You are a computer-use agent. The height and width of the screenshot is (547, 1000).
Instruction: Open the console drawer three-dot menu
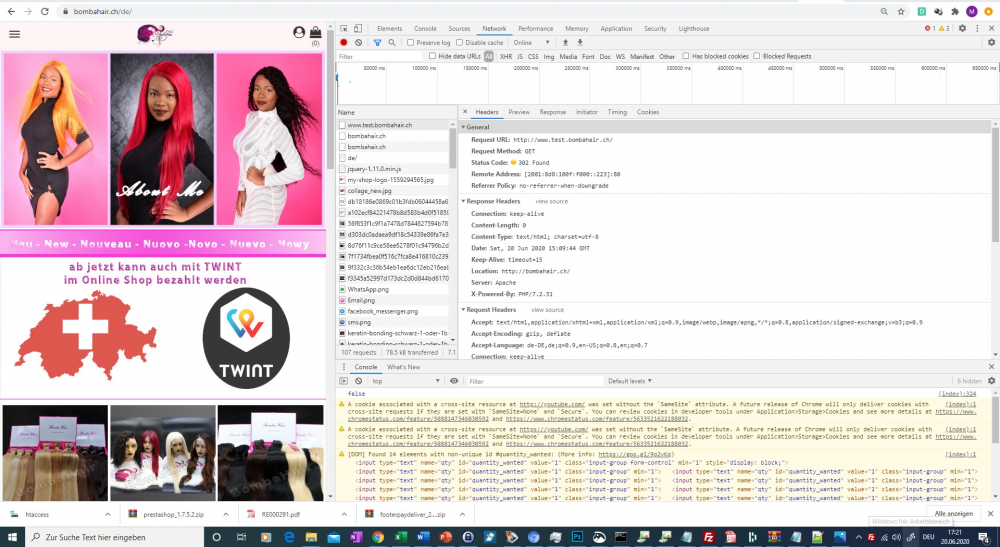pyautogui.click(x=344, y=367)
